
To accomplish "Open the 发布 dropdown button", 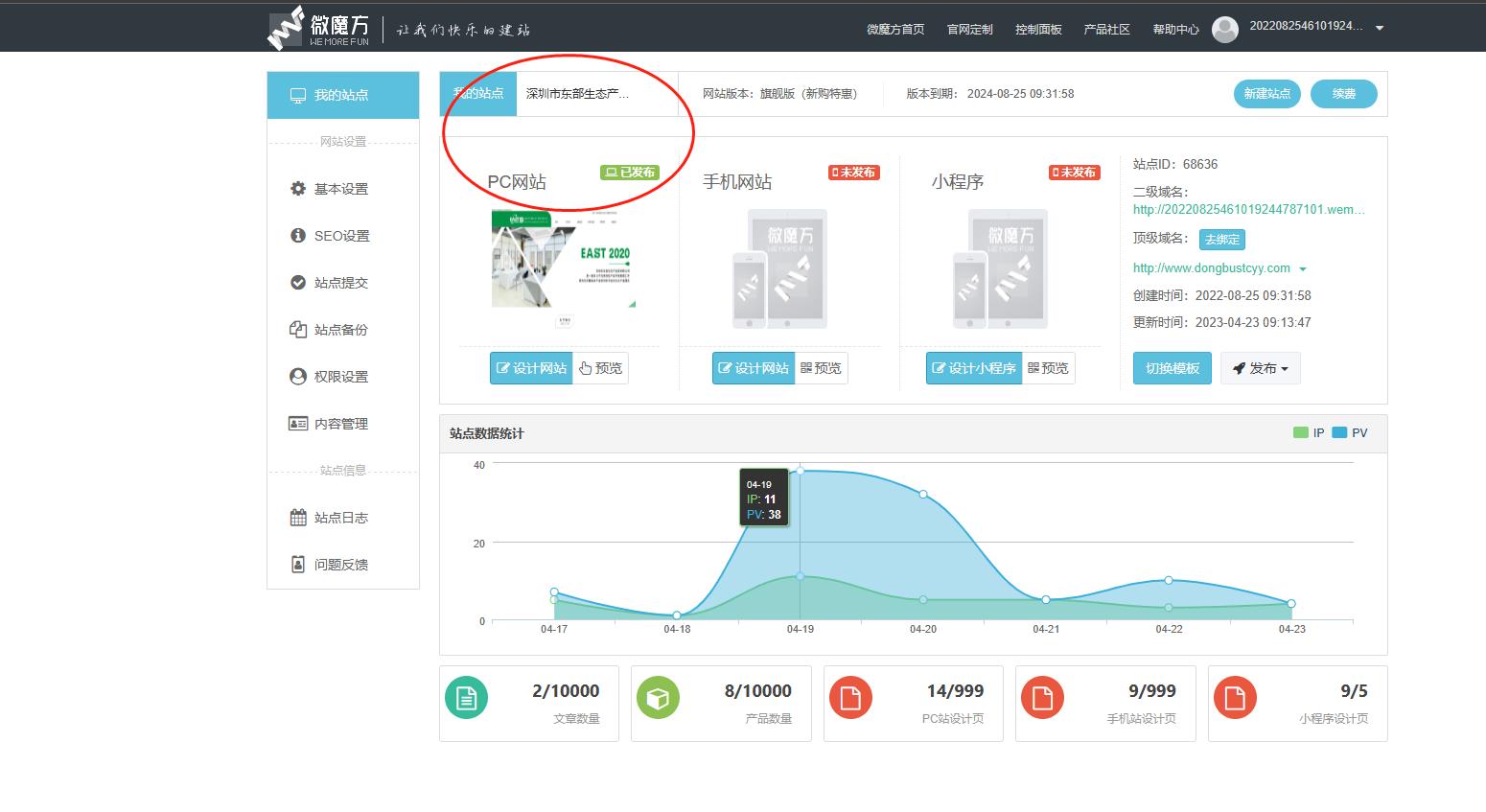I will point(1261,368).
